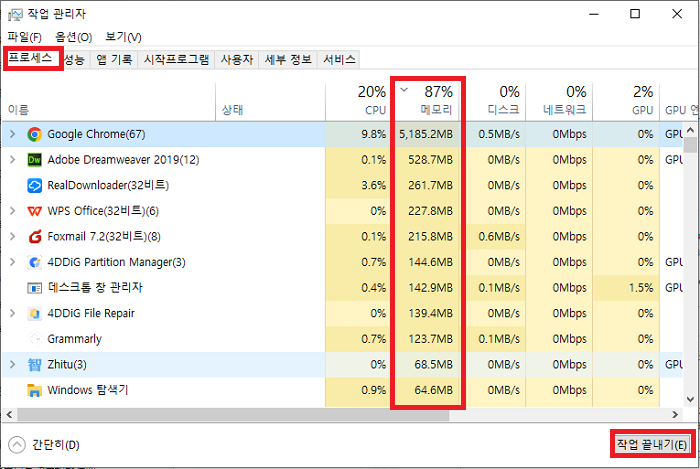The height and width of the screenshot is (469, 700).
Task: Click the vertical scrollbar thumb
Action: click(x=690, y=145)
